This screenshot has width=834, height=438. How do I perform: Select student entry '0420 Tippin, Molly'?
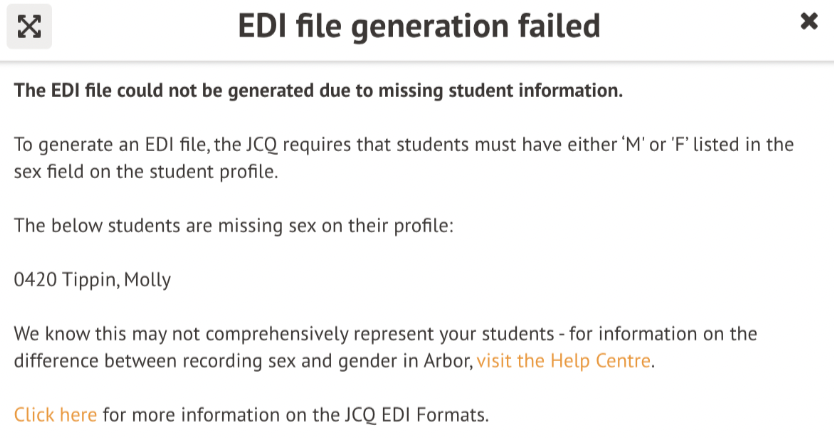click(x=92, y=280)
